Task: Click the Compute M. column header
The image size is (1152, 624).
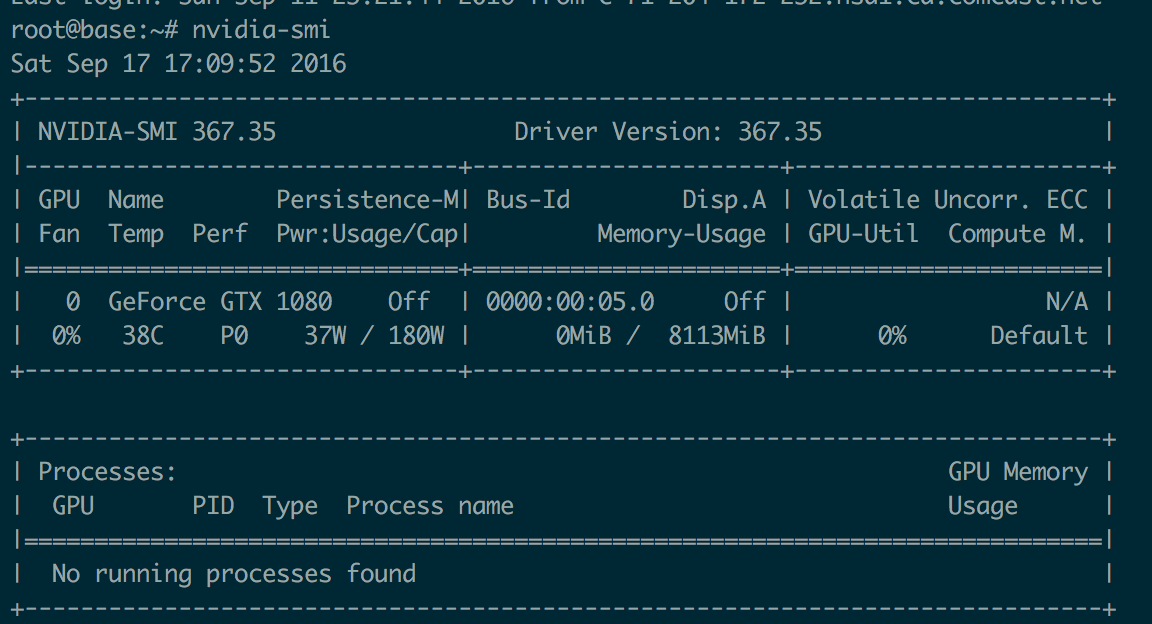Action: pos(1017,234)
